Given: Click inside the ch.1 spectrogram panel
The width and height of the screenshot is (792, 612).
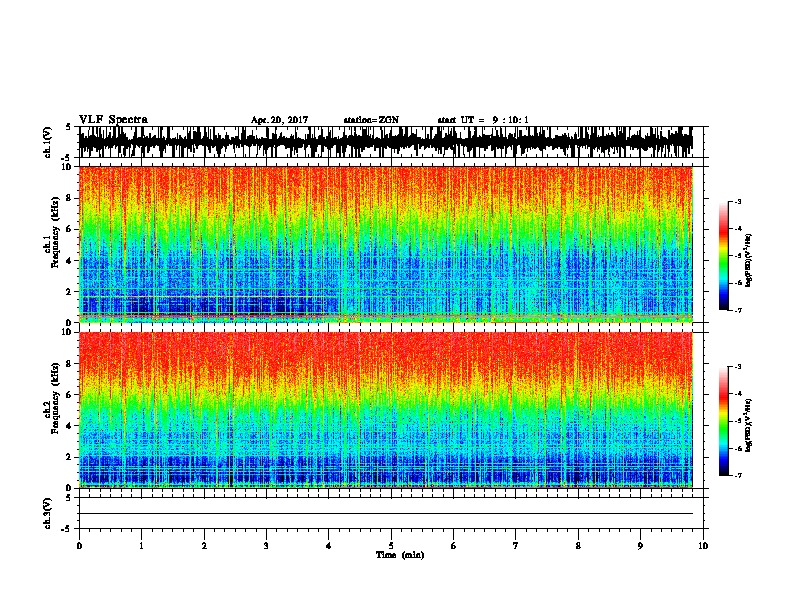Looking at the screenshot, I should click(x=386, y=244).
